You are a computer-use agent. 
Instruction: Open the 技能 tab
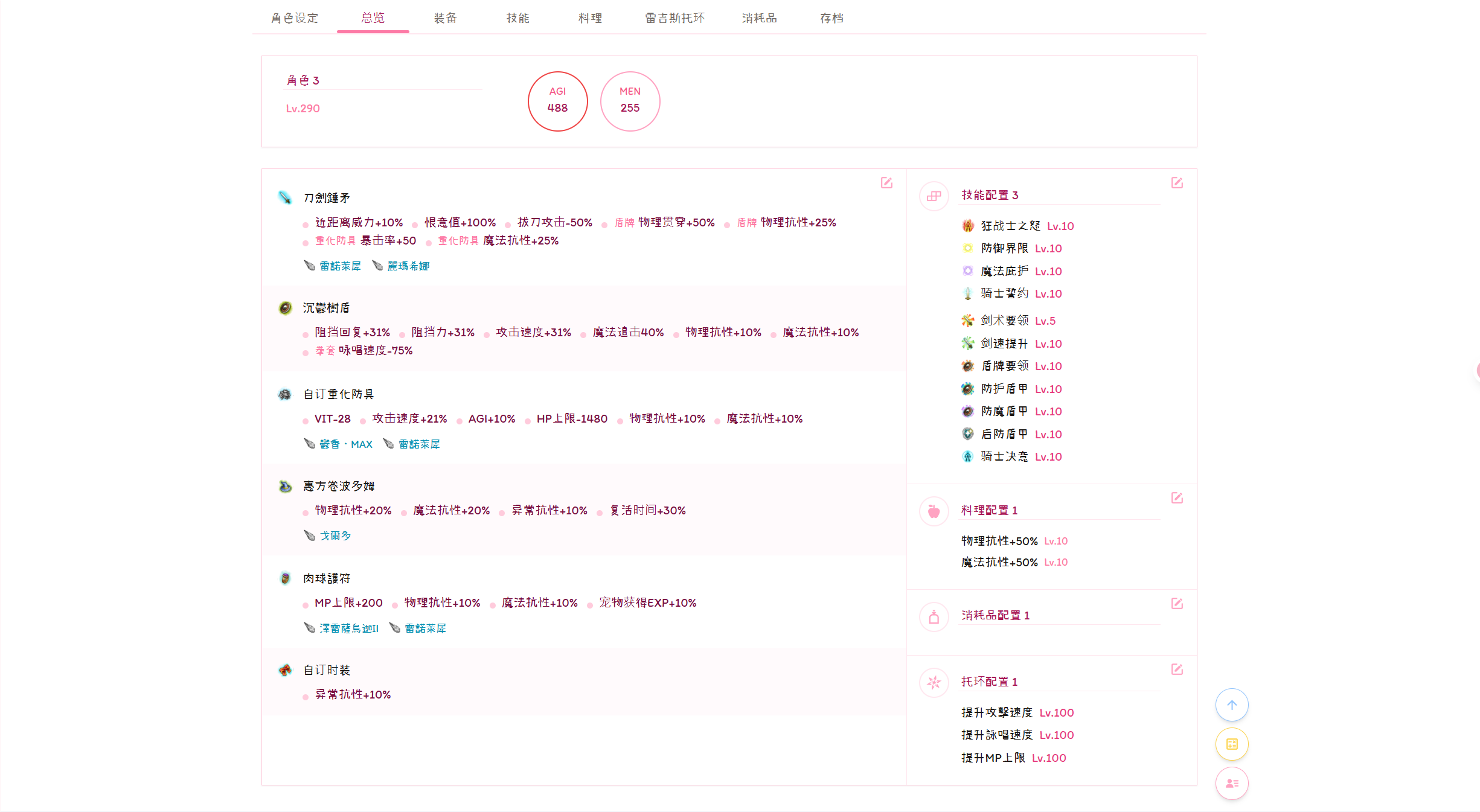click(x=518, y=18)
